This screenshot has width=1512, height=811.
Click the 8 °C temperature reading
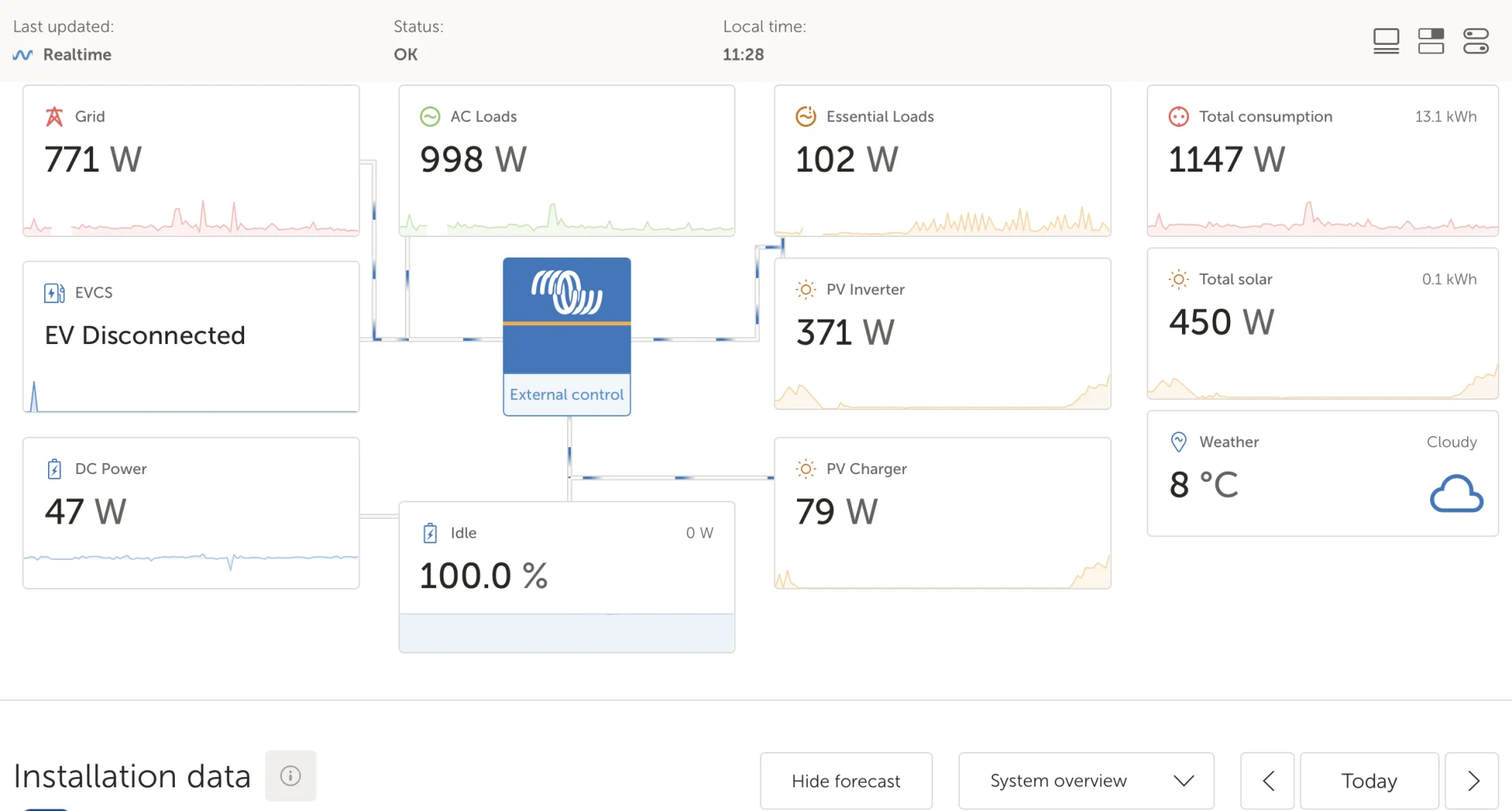point(1203,485)
